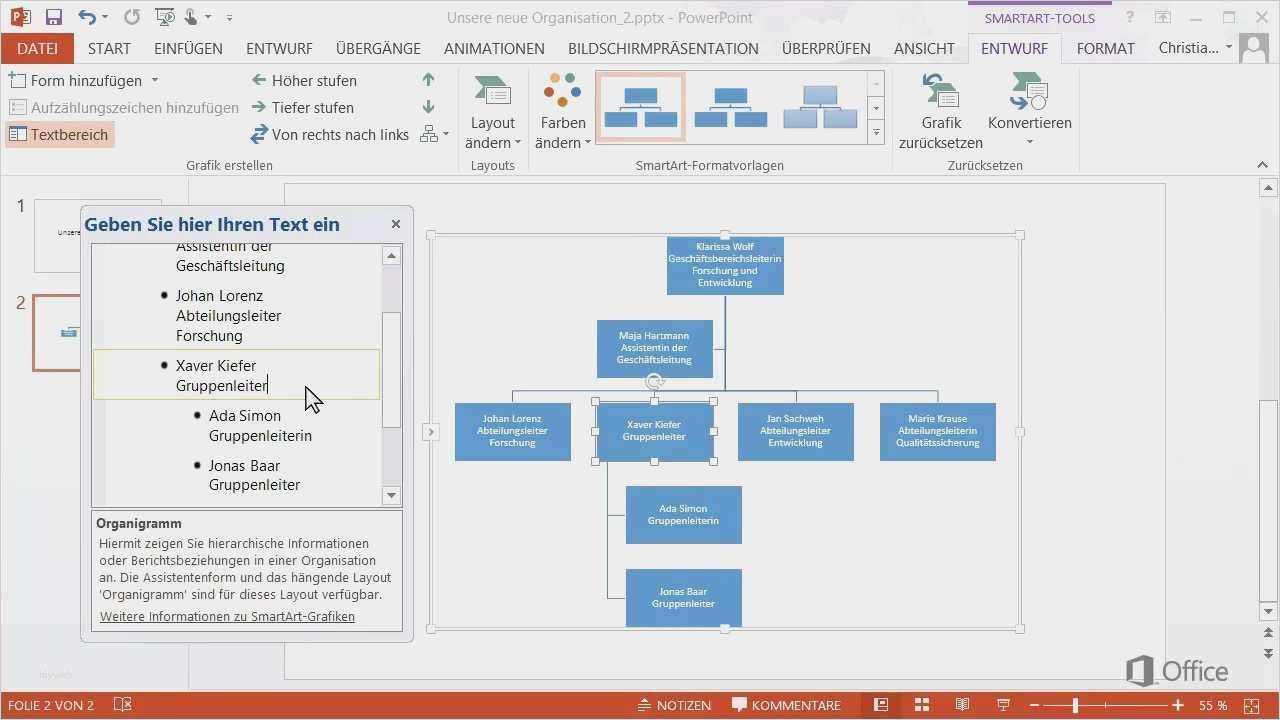The image size is (1280, 720).
Task: Click the user account picture
Action: pyautogui.click(x=1254, y=48)
